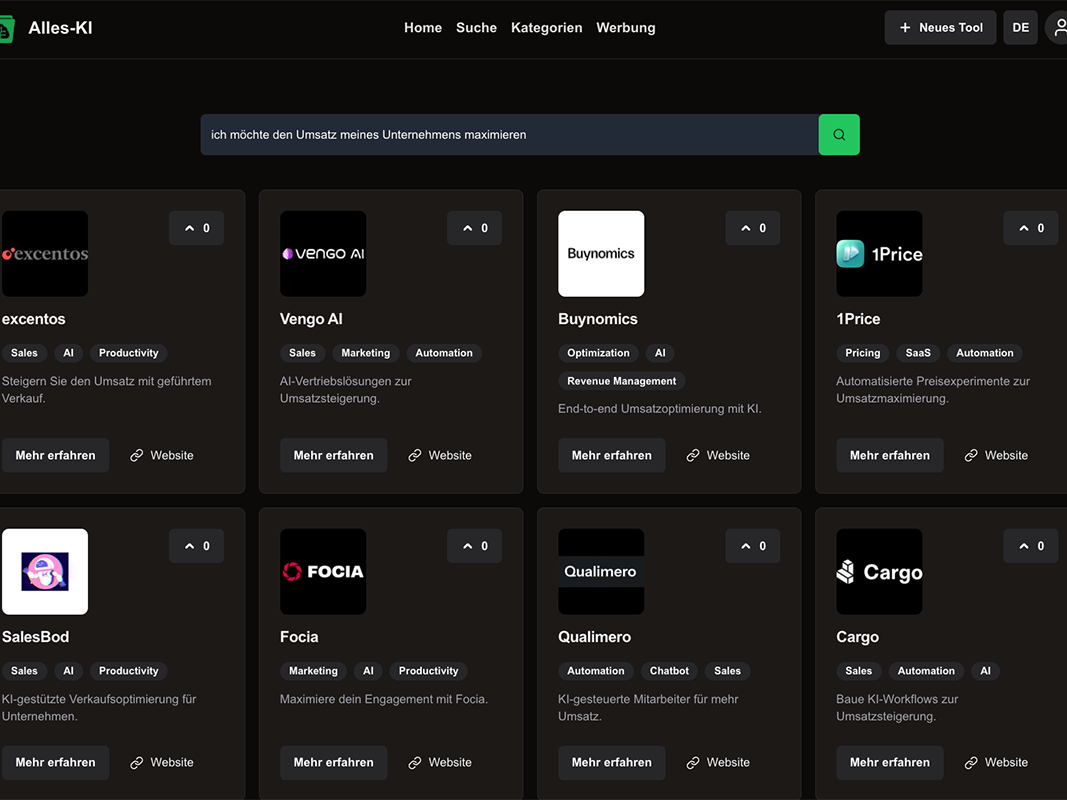Open the Vengo AI logo thumbnail
The height and width of the screenshot is (800, 1067).
323,254
